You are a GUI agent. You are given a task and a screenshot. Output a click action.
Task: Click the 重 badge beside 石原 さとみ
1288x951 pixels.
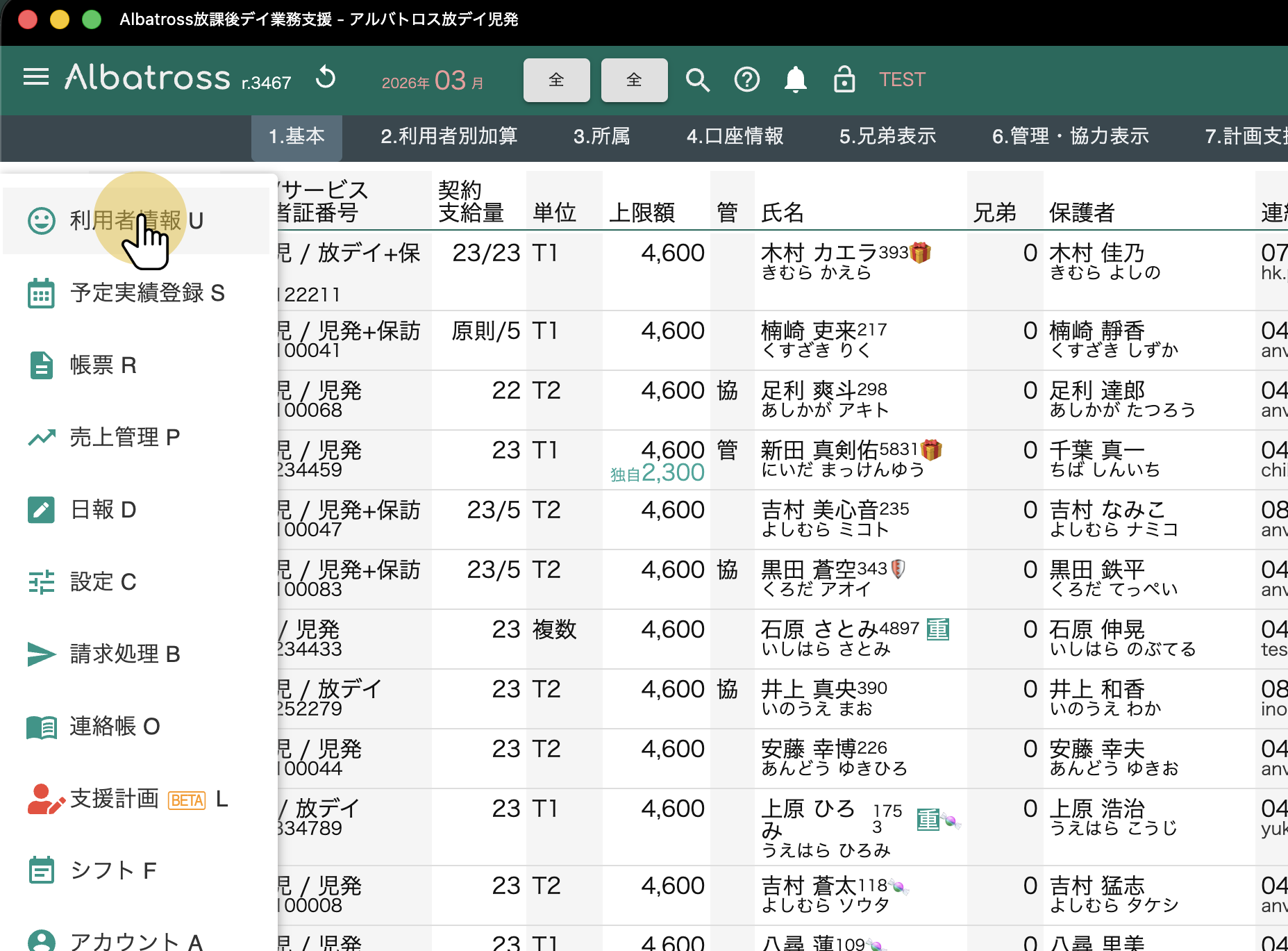tap(937, 629)
